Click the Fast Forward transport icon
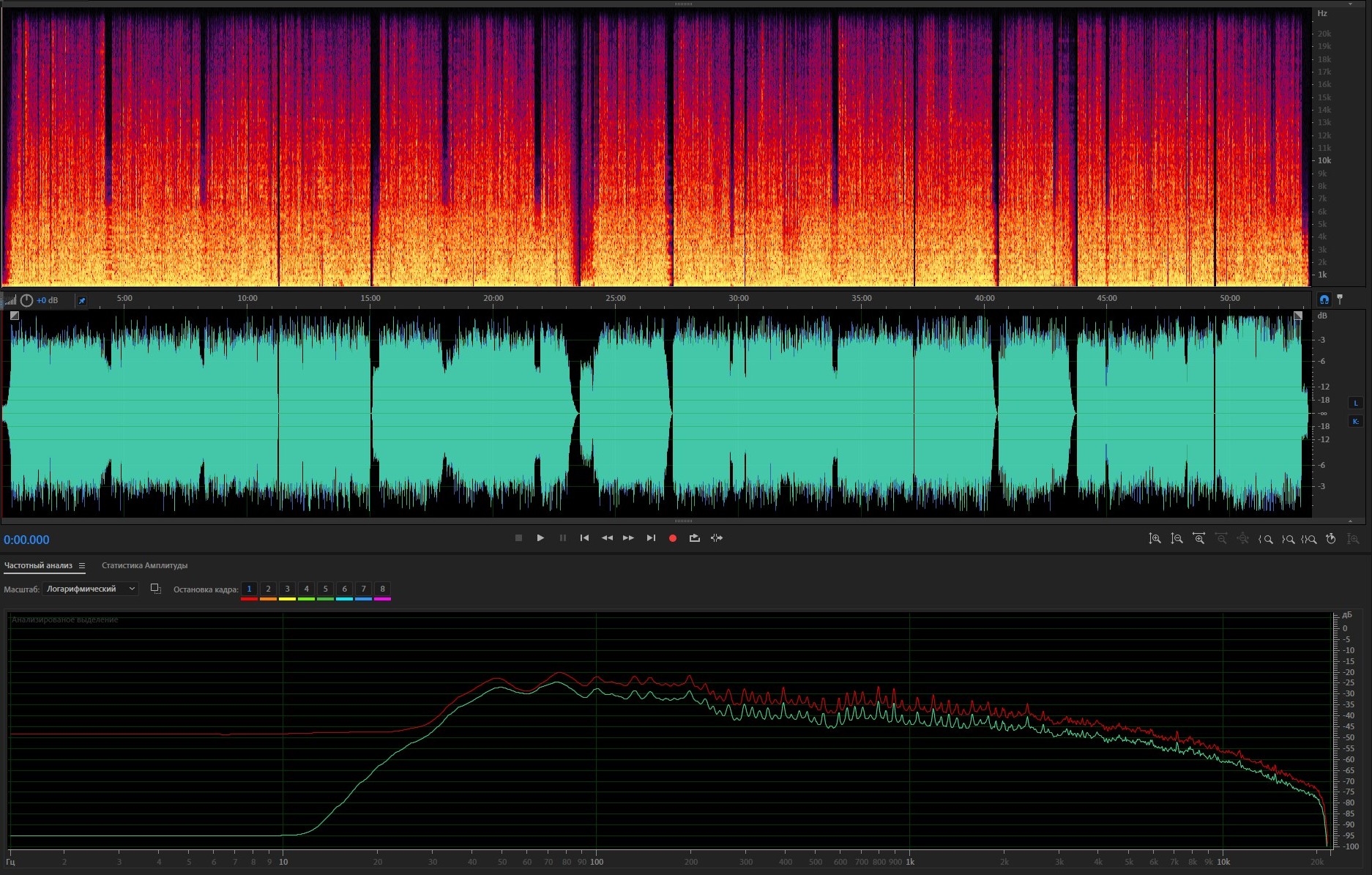Screen dimensions: 1372x875 coord(628,538)
